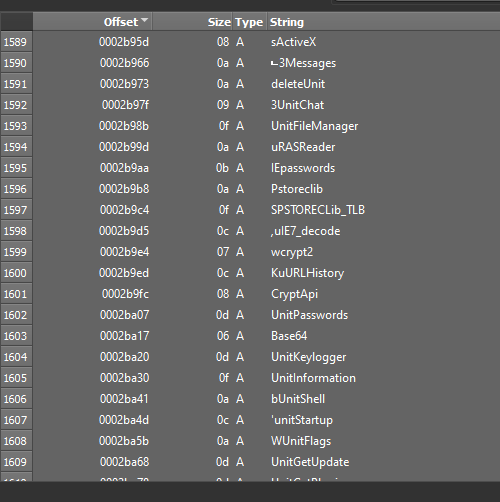Sort by the Size column header
The height and width of the screenshot is (502, 500).
pyautogui.click(x=192, y=22)
